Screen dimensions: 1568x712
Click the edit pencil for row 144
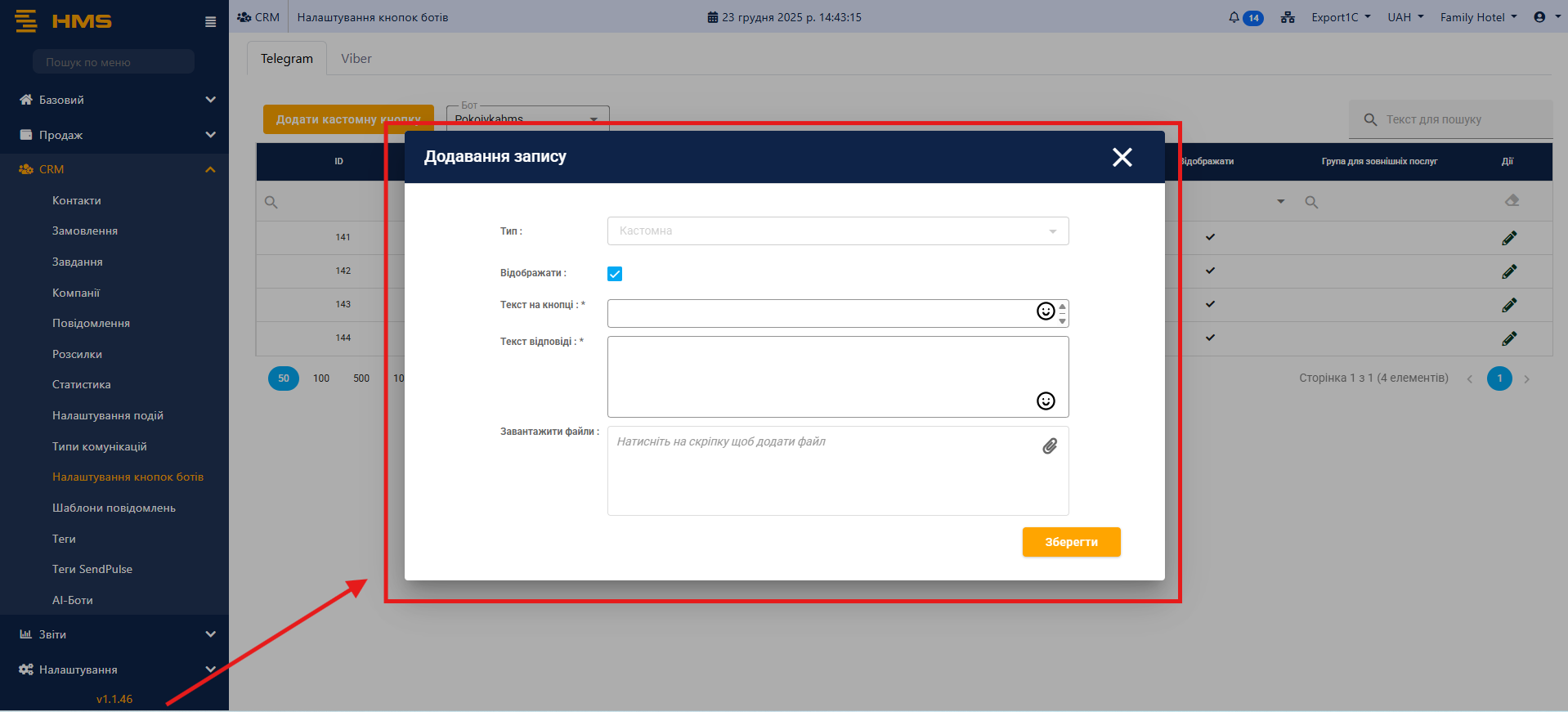(x=1509, y=338)
